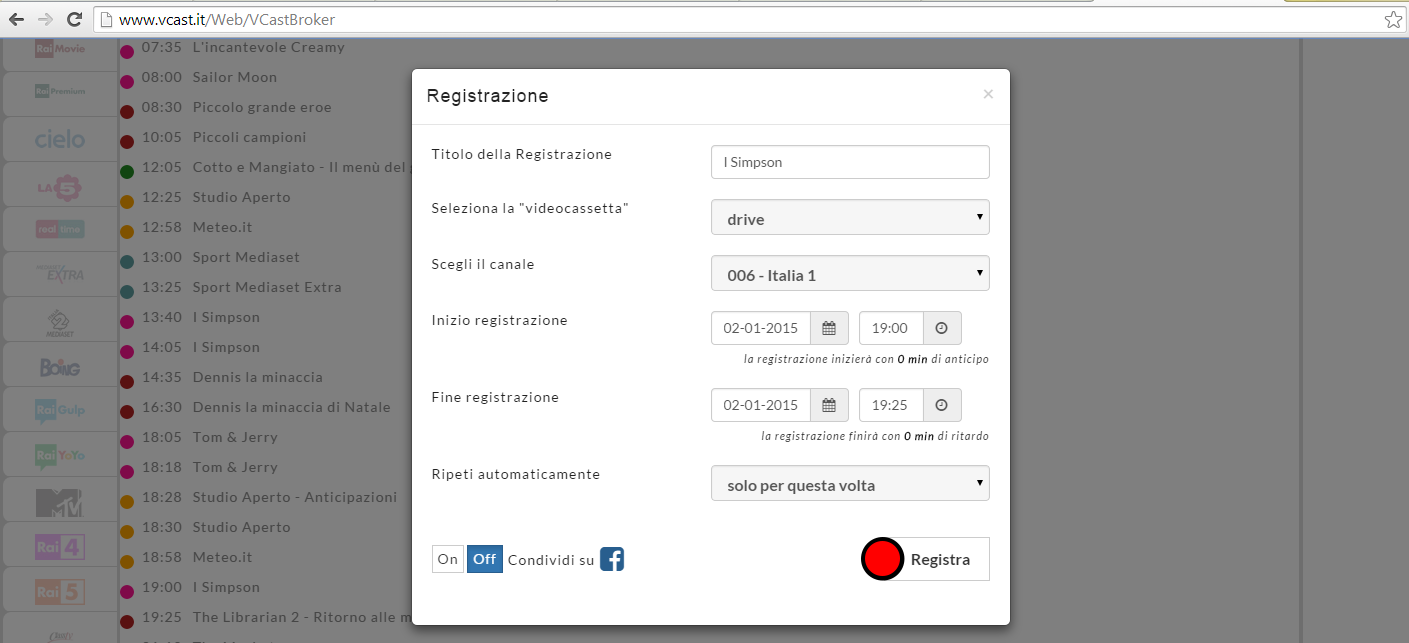Switch sharing toggle to On

pos(448,559)
